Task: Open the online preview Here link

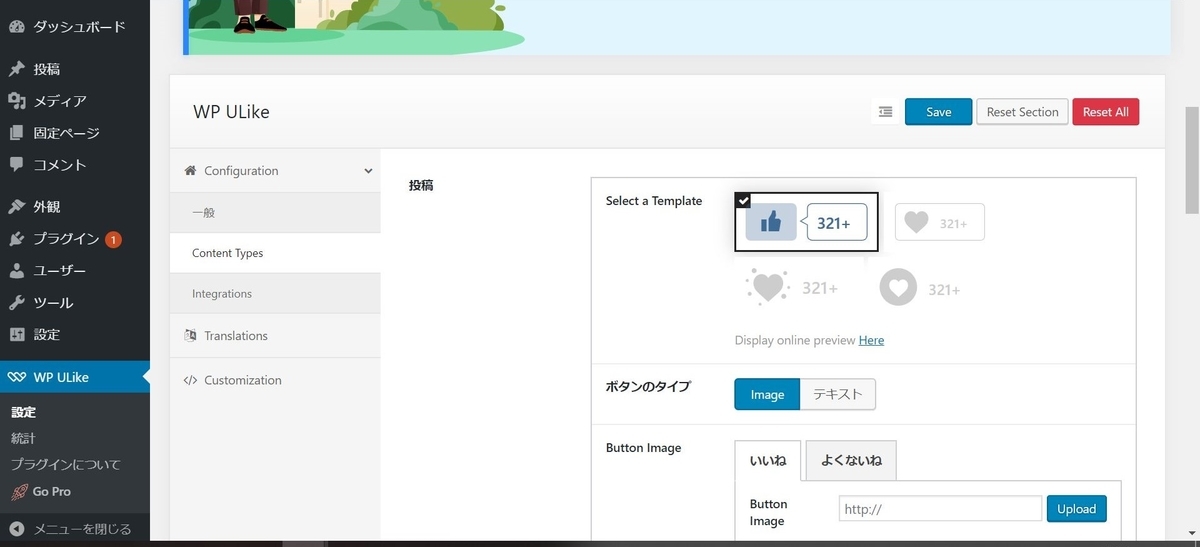Action: (x=871, y=340)
